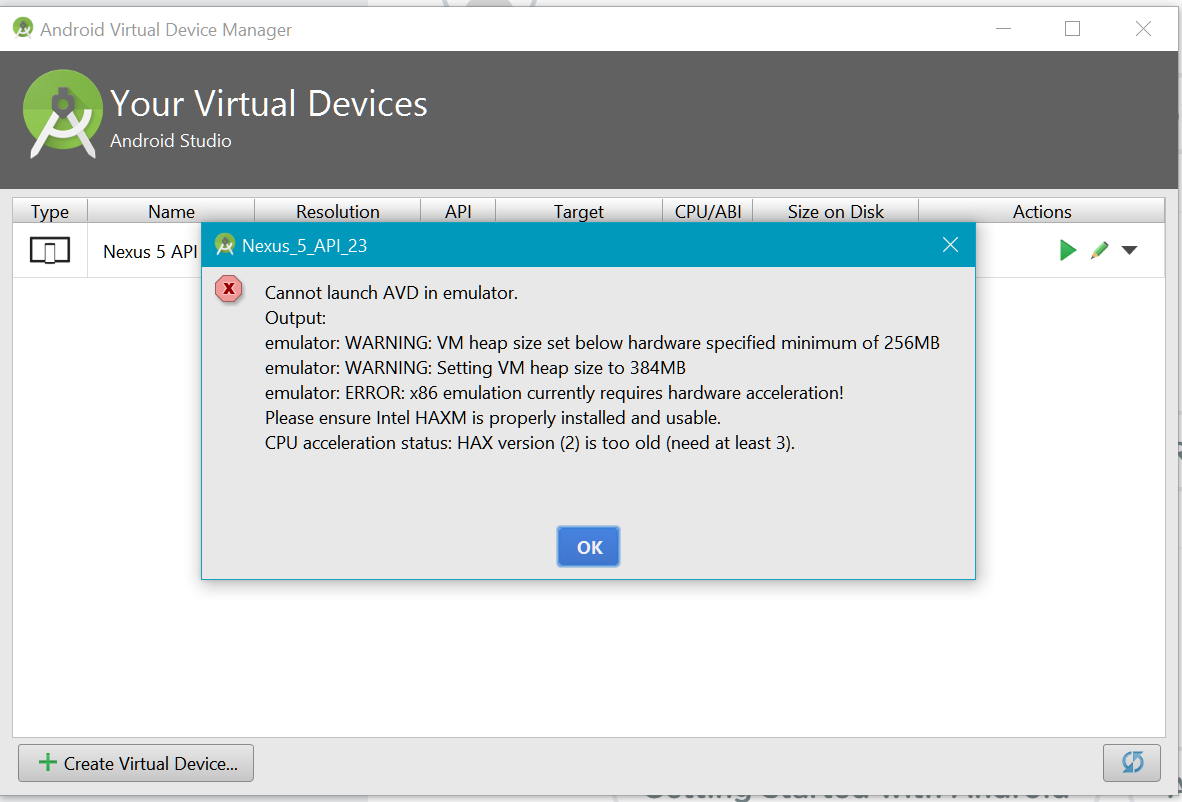This screenshot has height=802, width=1182.
Task: Sort by API column header
Action: point(458,211)
